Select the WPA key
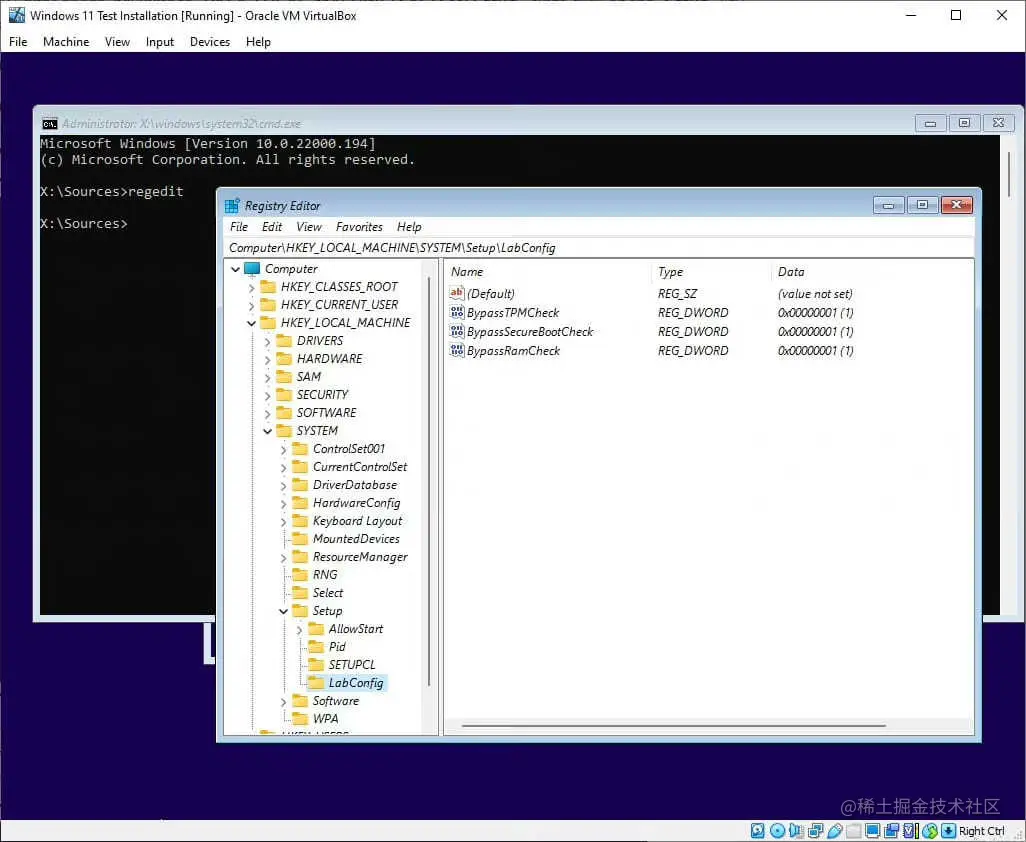Viewport: 1026px width, 842px height. click(x=325, y=718)
